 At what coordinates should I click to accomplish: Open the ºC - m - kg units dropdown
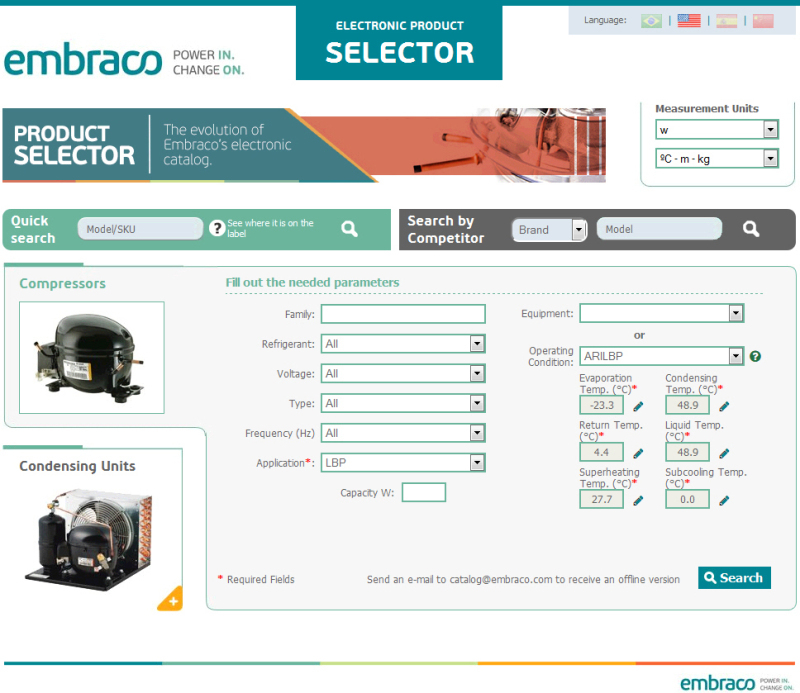pos(717,158)
